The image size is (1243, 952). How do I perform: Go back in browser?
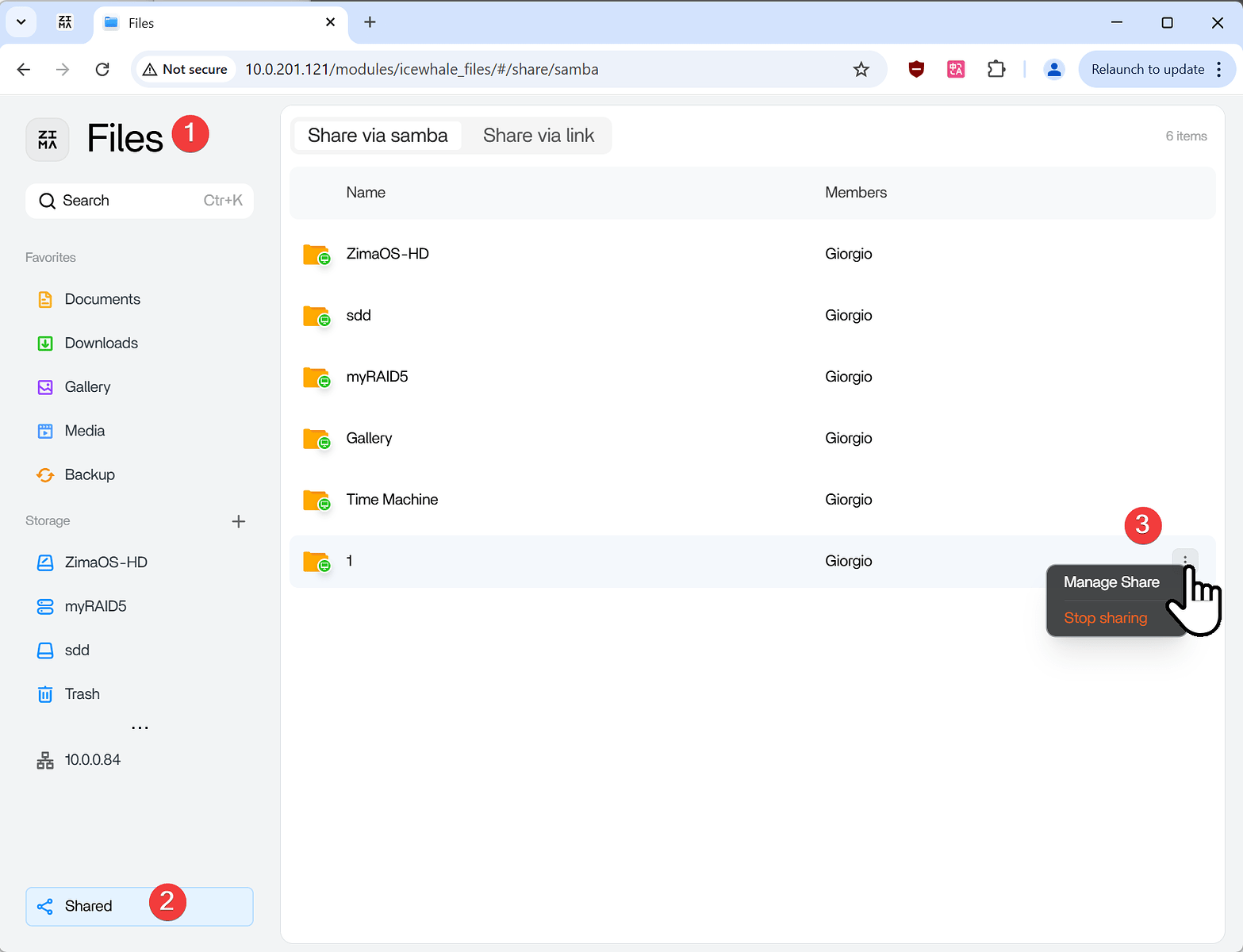tap(24, 70)
